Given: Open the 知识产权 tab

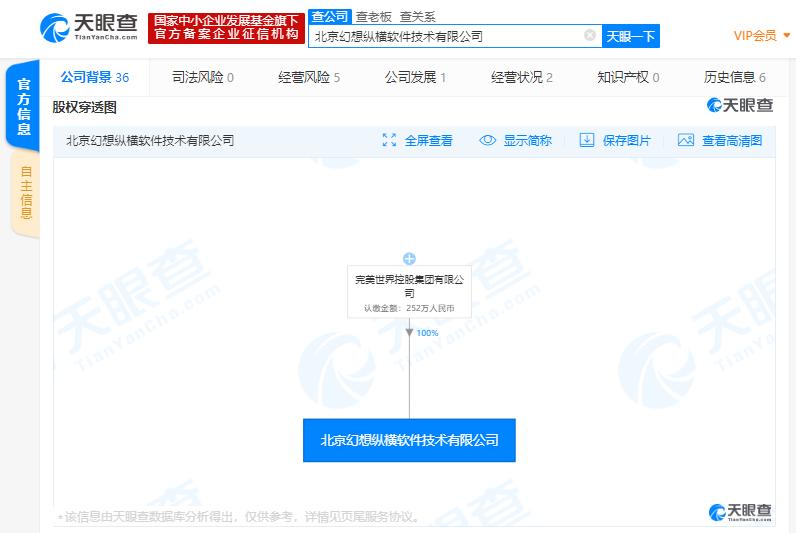Looking at the screenshot, I should pyautogui.click(x=628, y=77).
